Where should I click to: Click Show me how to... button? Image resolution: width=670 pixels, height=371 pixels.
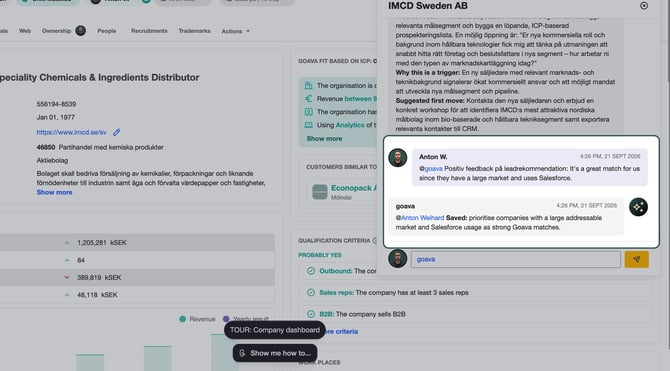point(275,353)
